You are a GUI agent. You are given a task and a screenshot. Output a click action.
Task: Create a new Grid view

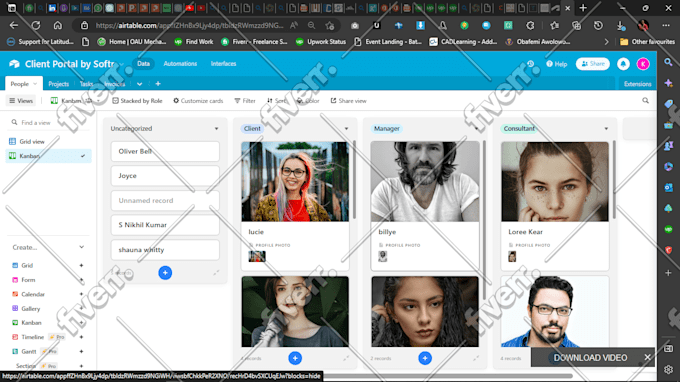click(48, 265)
